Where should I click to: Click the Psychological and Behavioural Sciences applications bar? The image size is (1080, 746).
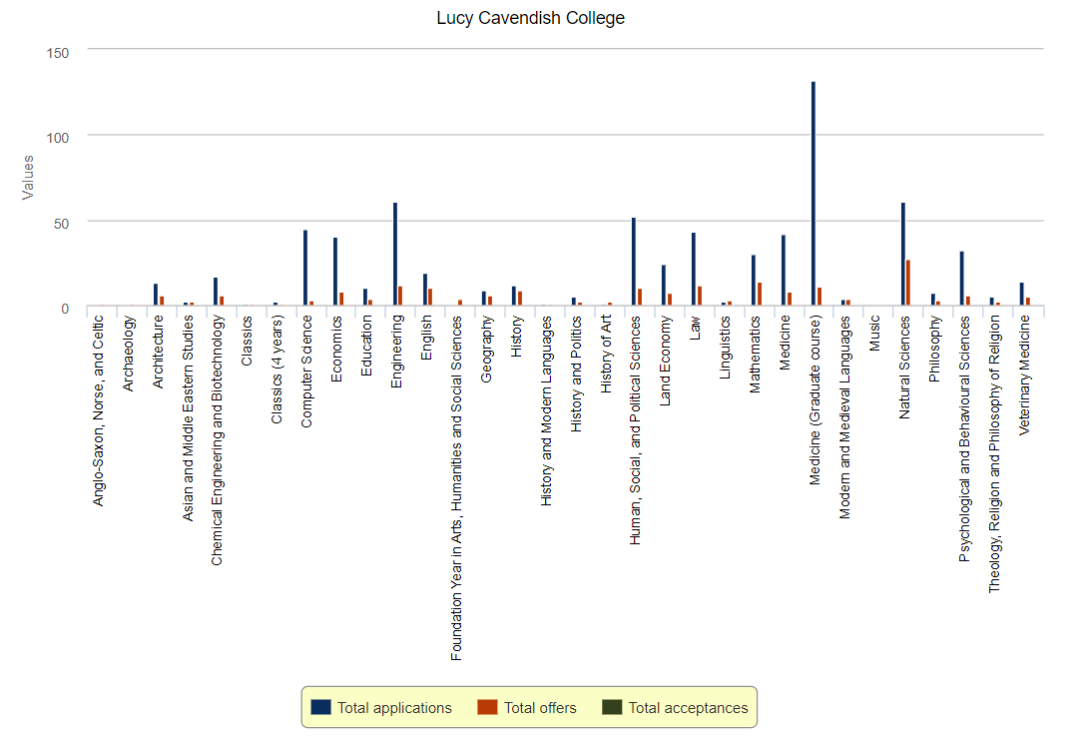(x=962, y=278)
